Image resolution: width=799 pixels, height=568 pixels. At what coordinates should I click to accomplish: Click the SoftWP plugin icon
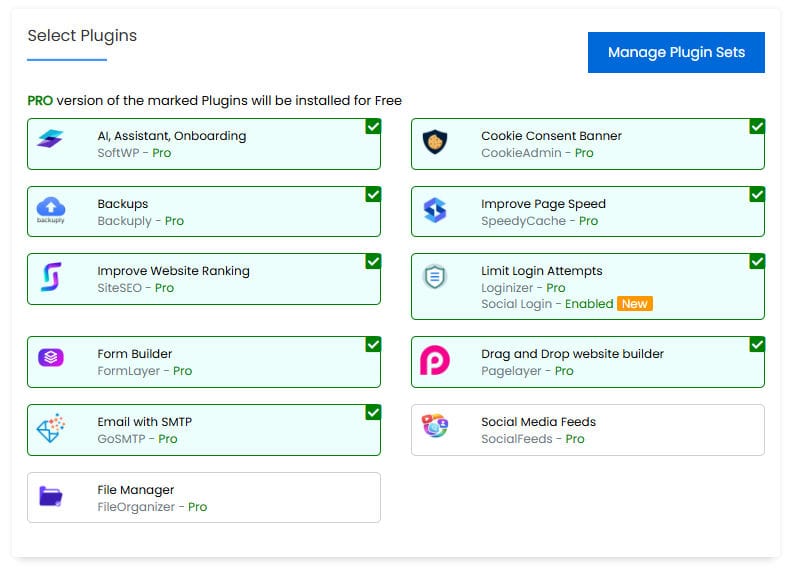click(50, 139)
